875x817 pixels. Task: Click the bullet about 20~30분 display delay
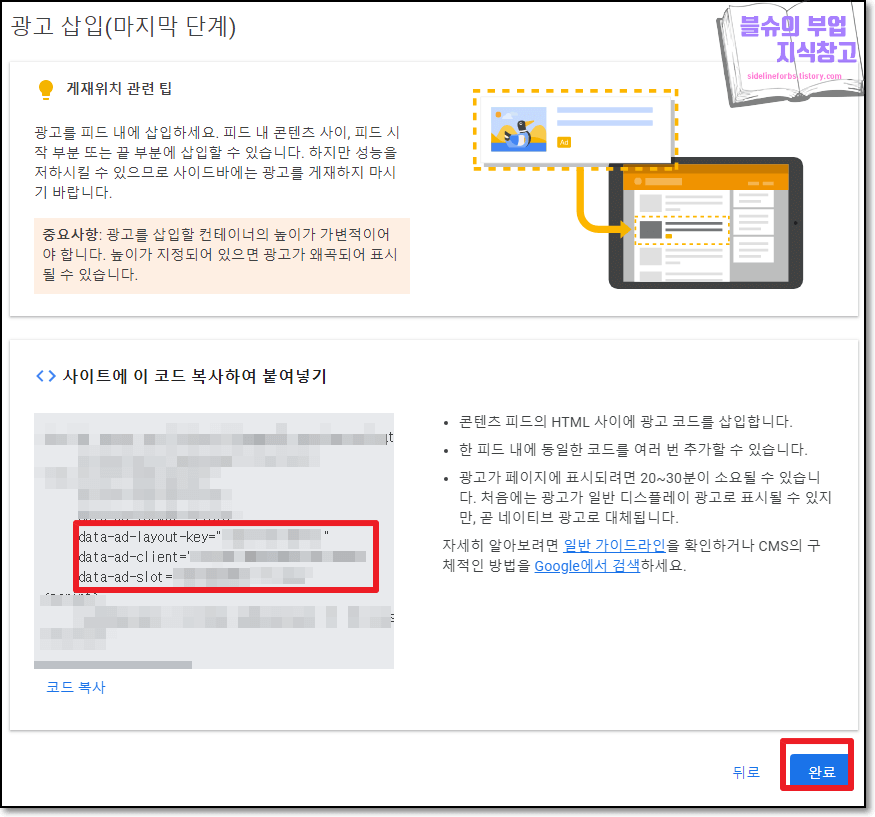coord(645,497)
